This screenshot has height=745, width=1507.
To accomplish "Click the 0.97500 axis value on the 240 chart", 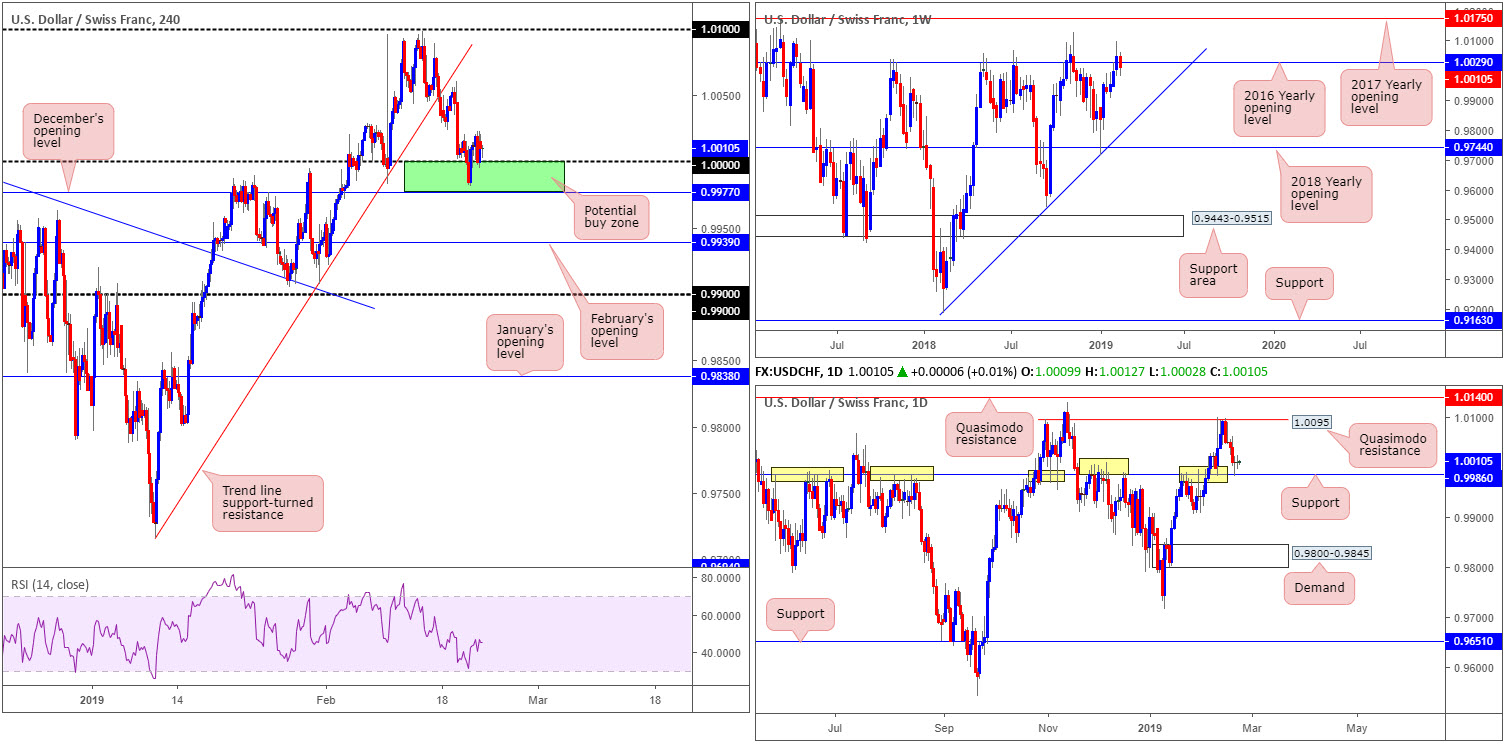I will click(x=718, y=495).
